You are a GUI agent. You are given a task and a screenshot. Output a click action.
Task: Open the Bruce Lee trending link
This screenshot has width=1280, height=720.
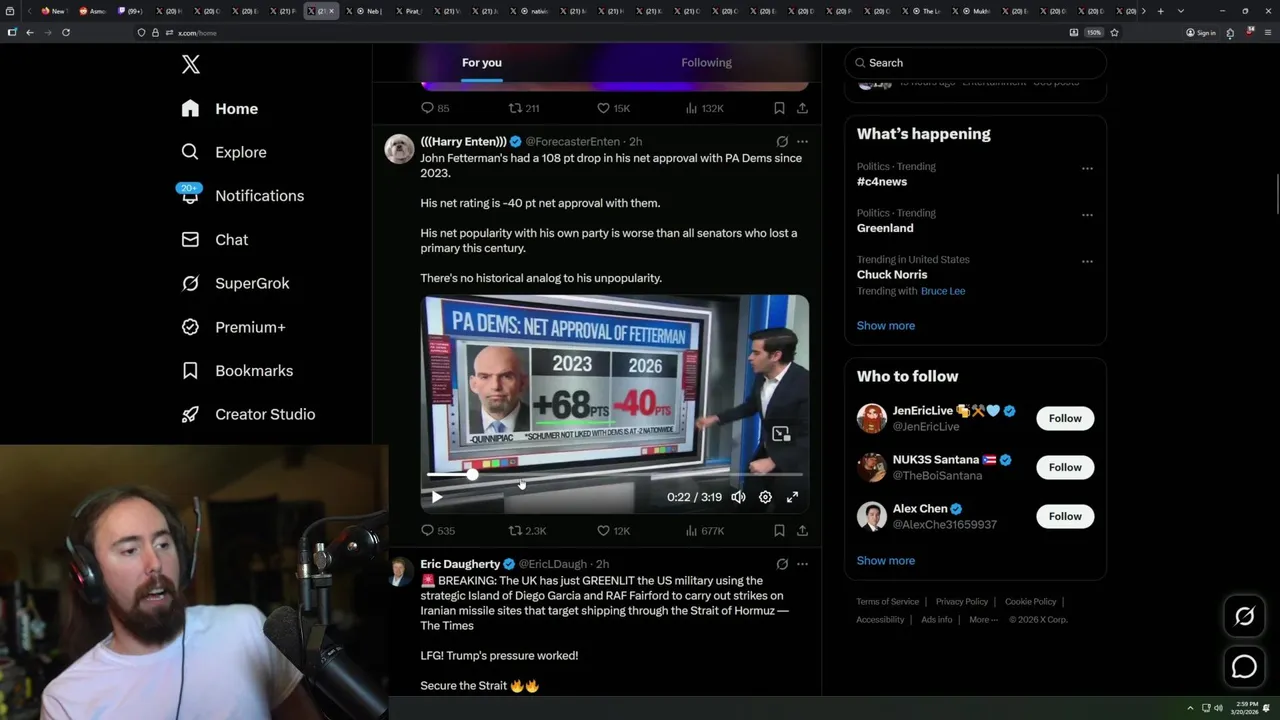pos(943,291)
